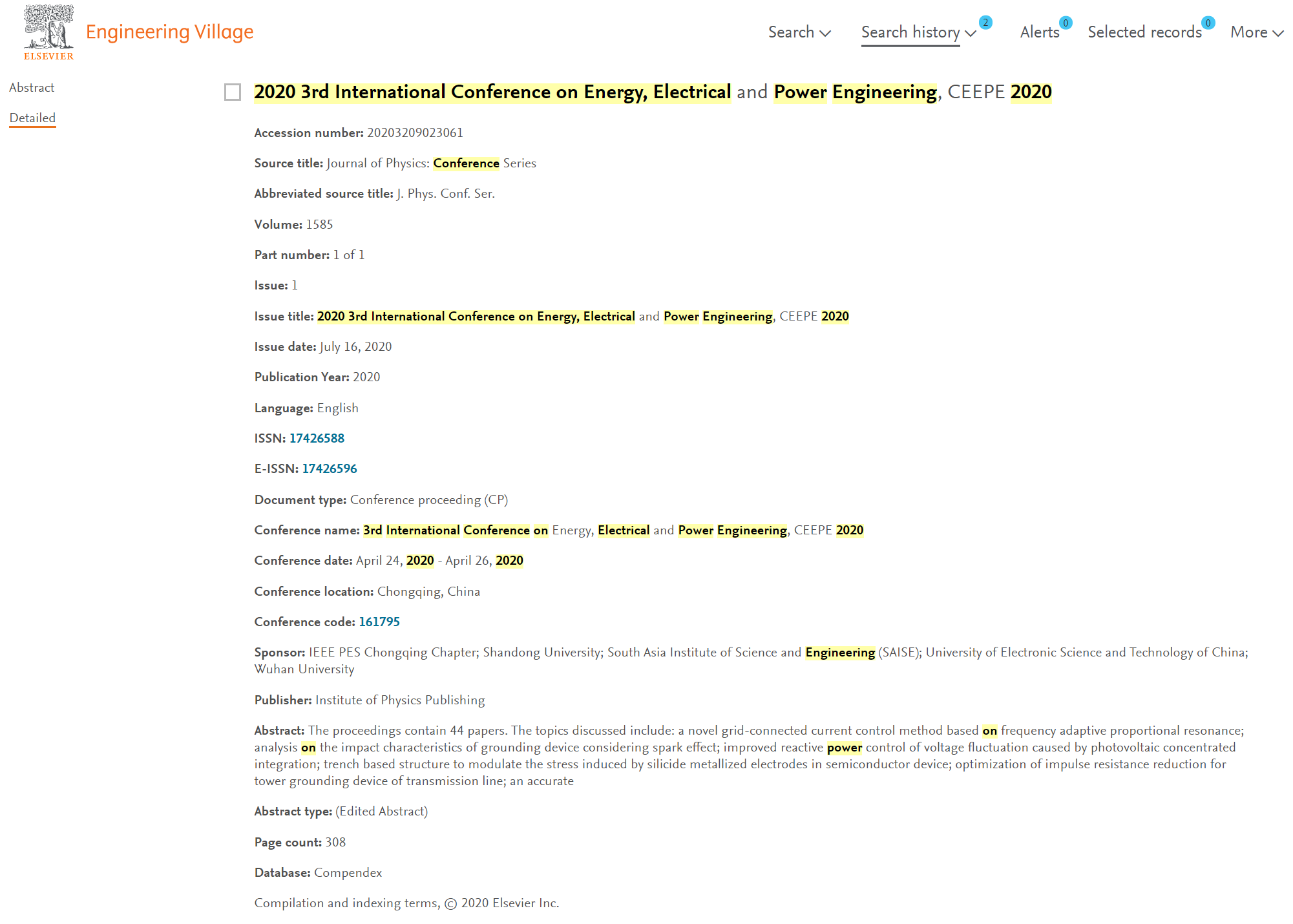
Task: Click the Page count 308 value
Action: [335, 843]
